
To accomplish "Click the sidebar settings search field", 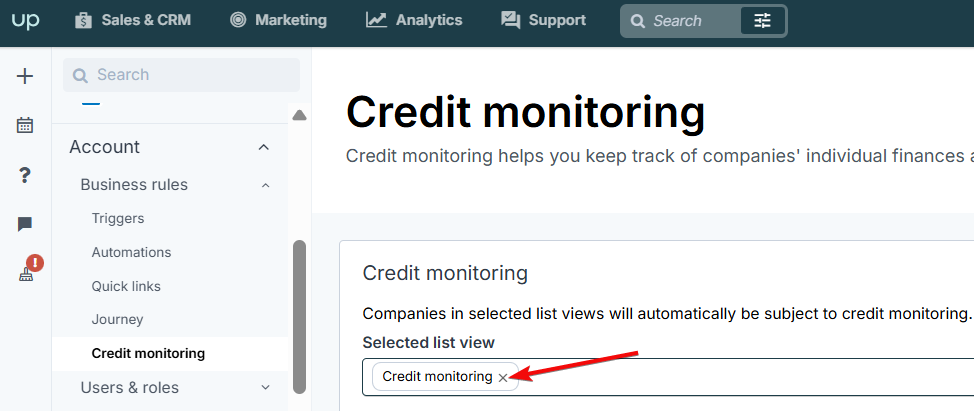I will coord(181,75).
